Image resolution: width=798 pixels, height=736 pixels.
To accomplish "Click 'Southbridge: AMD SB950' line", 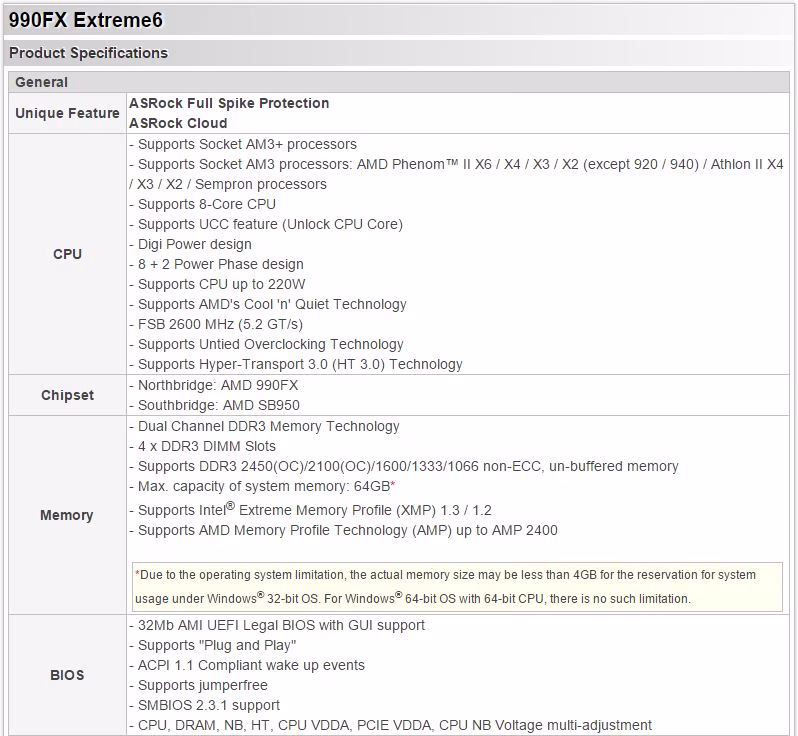I will click(214, 405).
